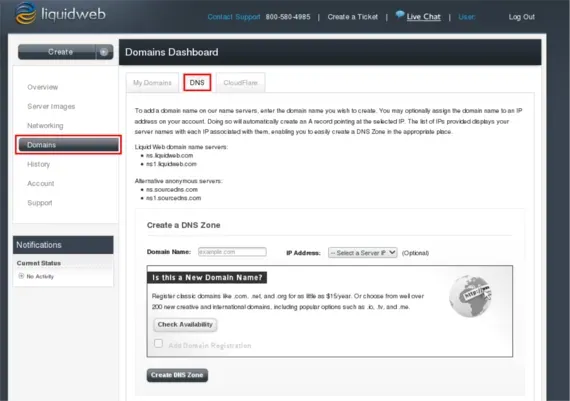Viewport: 570px width, 401px height.
Task: Open Overview in the sidebar
Action: coord(43,87)
